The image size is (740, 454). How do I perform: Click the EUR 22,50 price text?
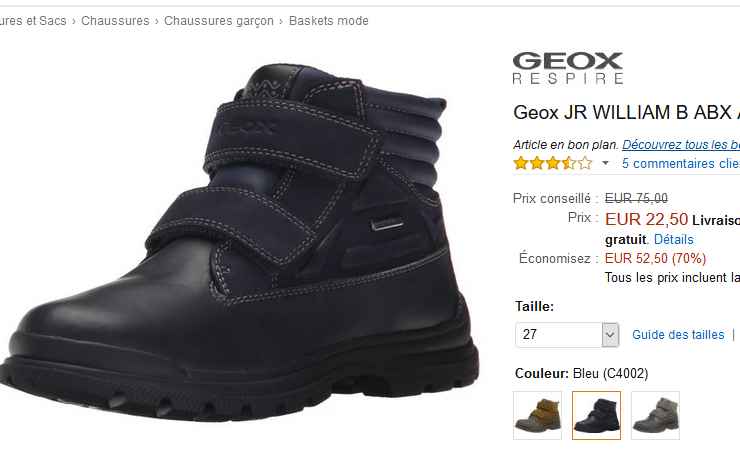click(x=646, y=219)
